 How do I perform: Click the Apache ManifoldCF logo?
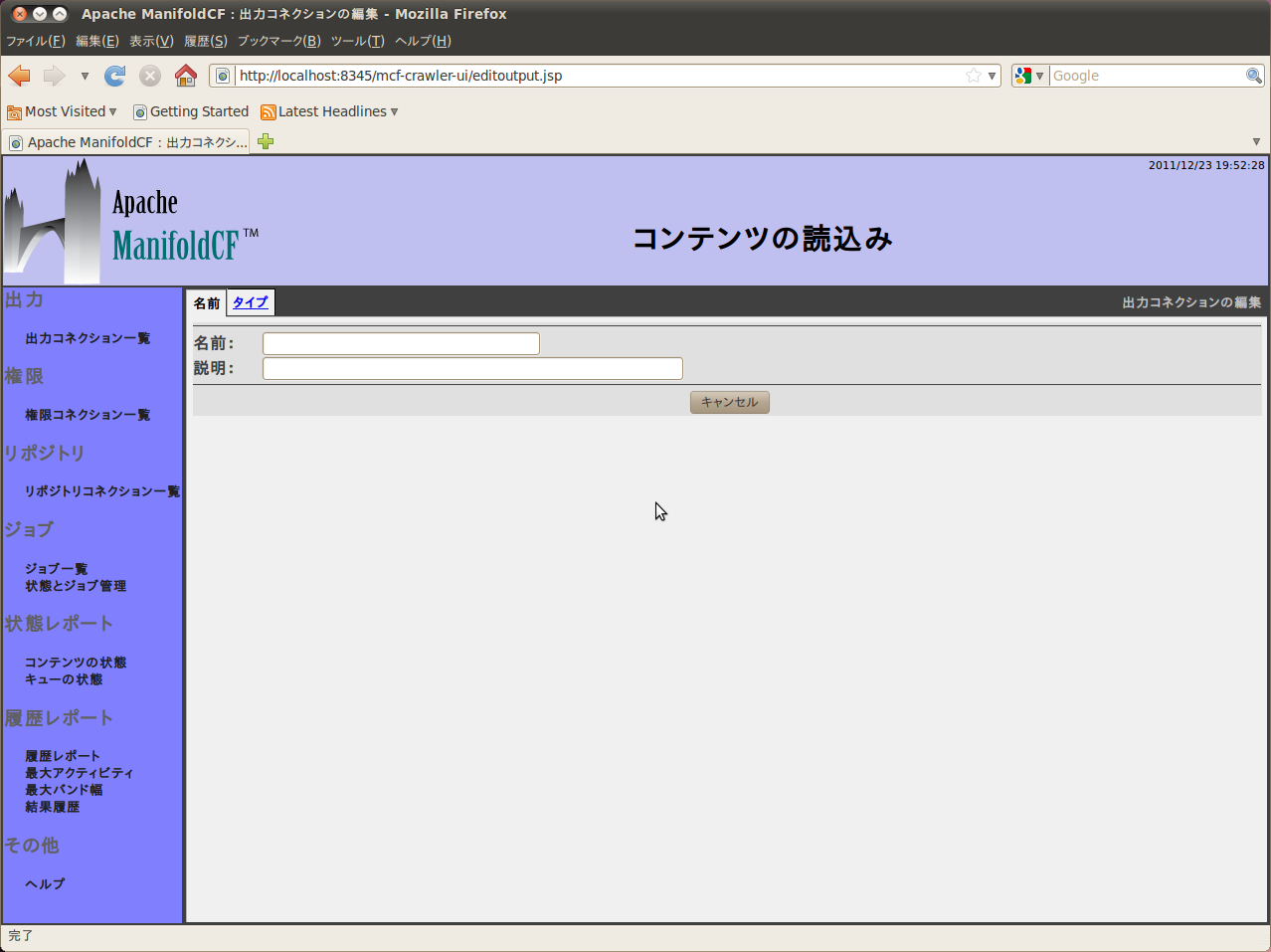[x=131, y=223]
